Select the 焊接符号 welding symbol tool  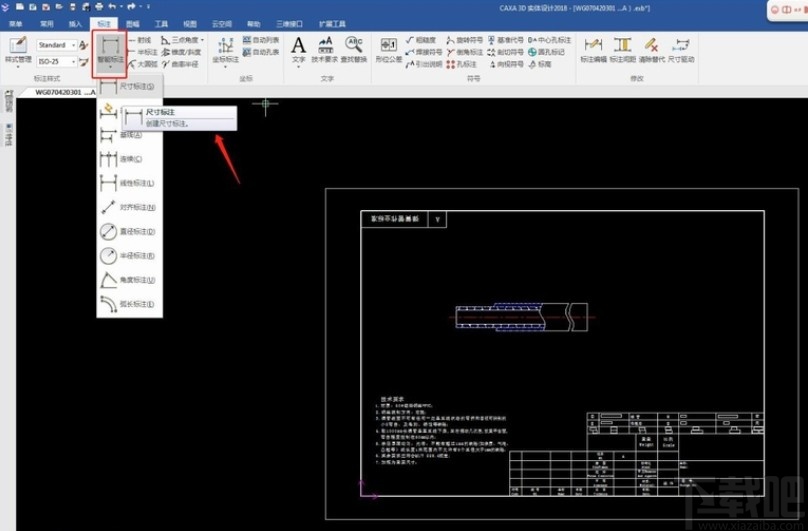pos(424,52)
